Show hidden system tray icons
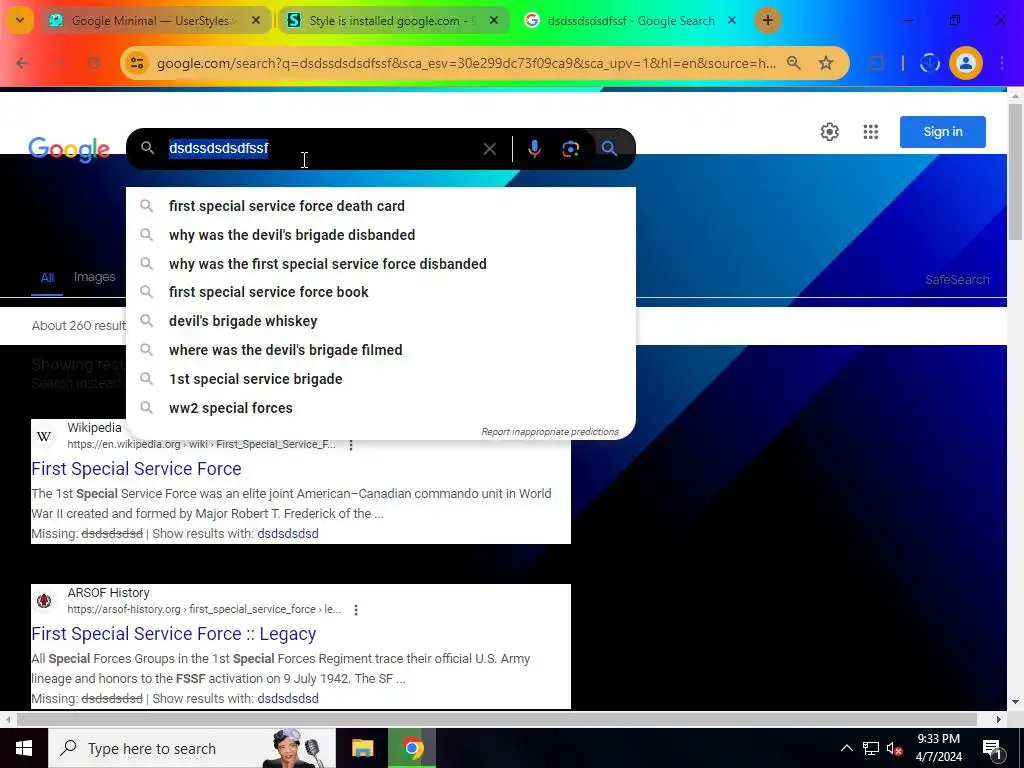The width and height of the screenshot is (1024, 768). point(846,748)
